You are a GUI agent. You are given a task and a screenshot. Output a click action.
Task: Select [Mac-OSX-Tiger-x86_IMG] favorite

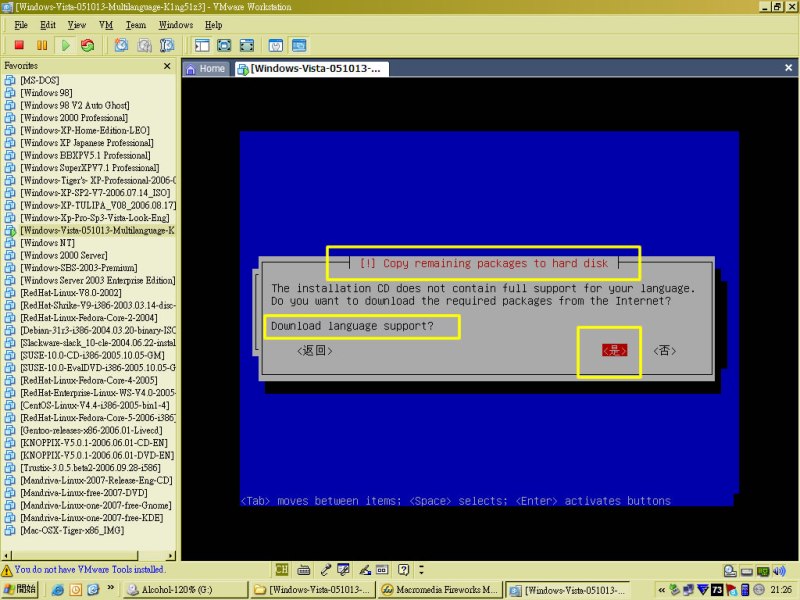coord(72,530)
